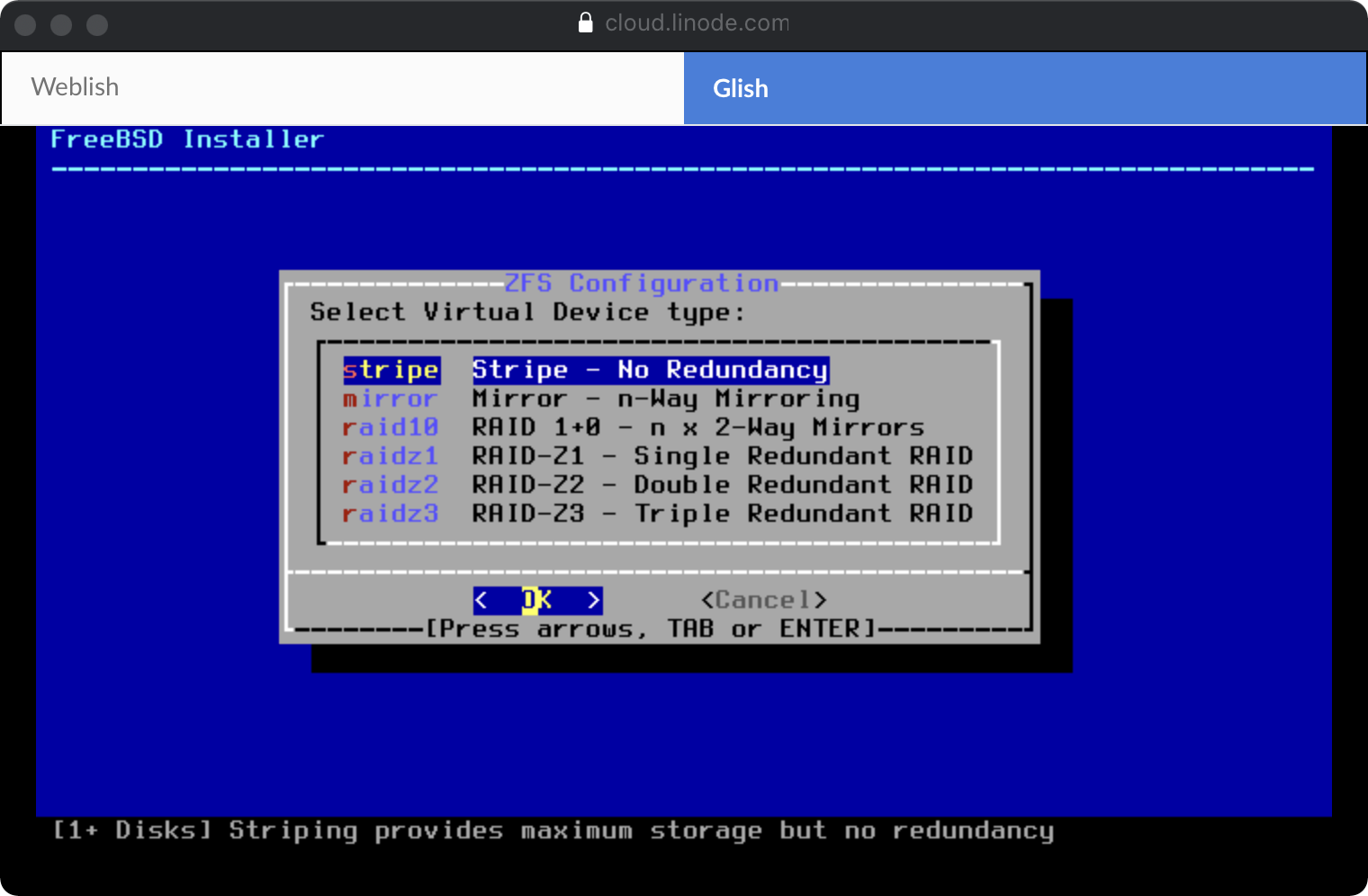
Task: Click 'RAID-Z3 - Triple Redundant RAID' description
Action: pyautogui.click(x=722, y=514)
